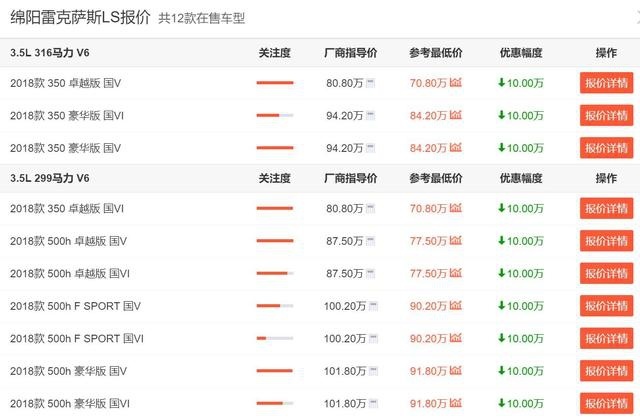640x419 pixels.
Task: Click 报价详情 for 500h 豪华版 国V
Action: click(x=606, y=371)
